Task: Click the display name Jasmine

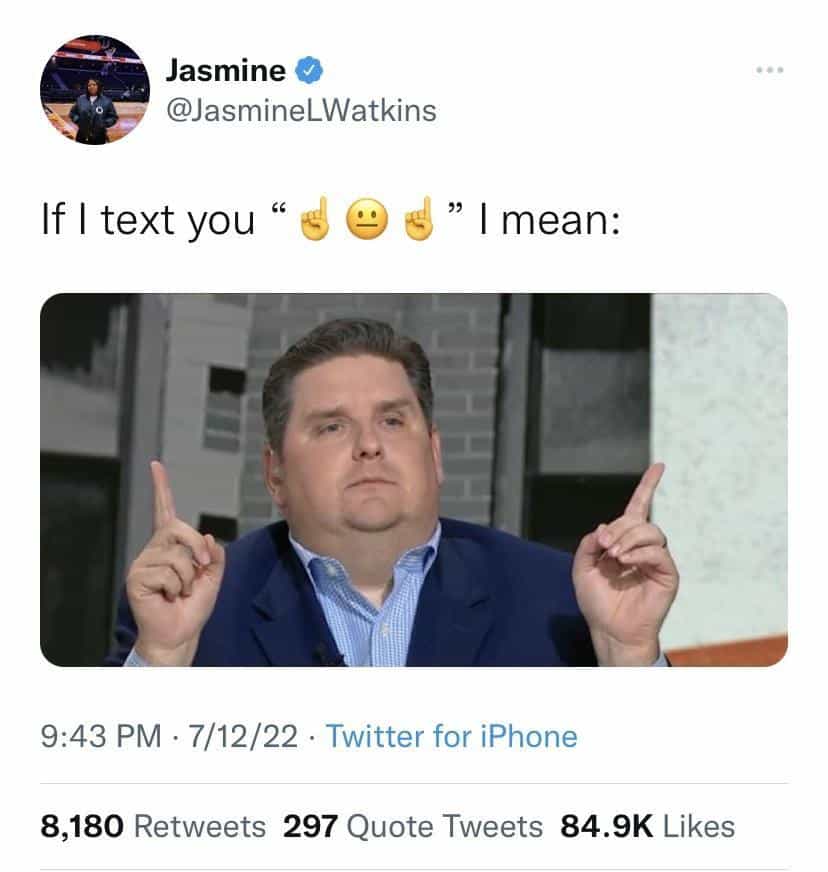Action: click(226, 71)
